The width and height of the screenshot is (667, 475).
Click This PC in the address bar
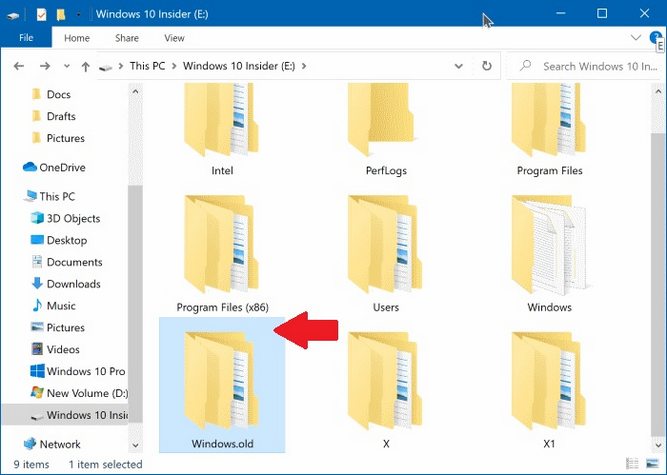coord(147,66)
